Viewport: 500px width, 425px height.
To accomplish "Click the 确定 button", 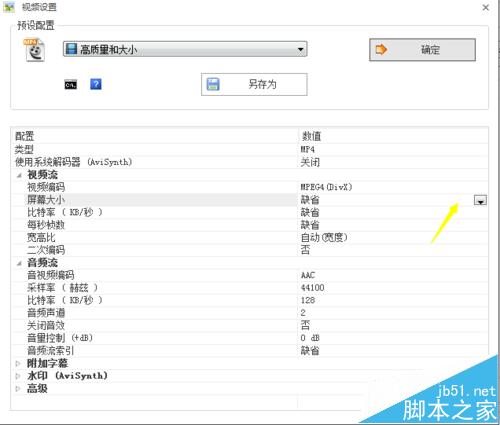I will coord(422,50).
